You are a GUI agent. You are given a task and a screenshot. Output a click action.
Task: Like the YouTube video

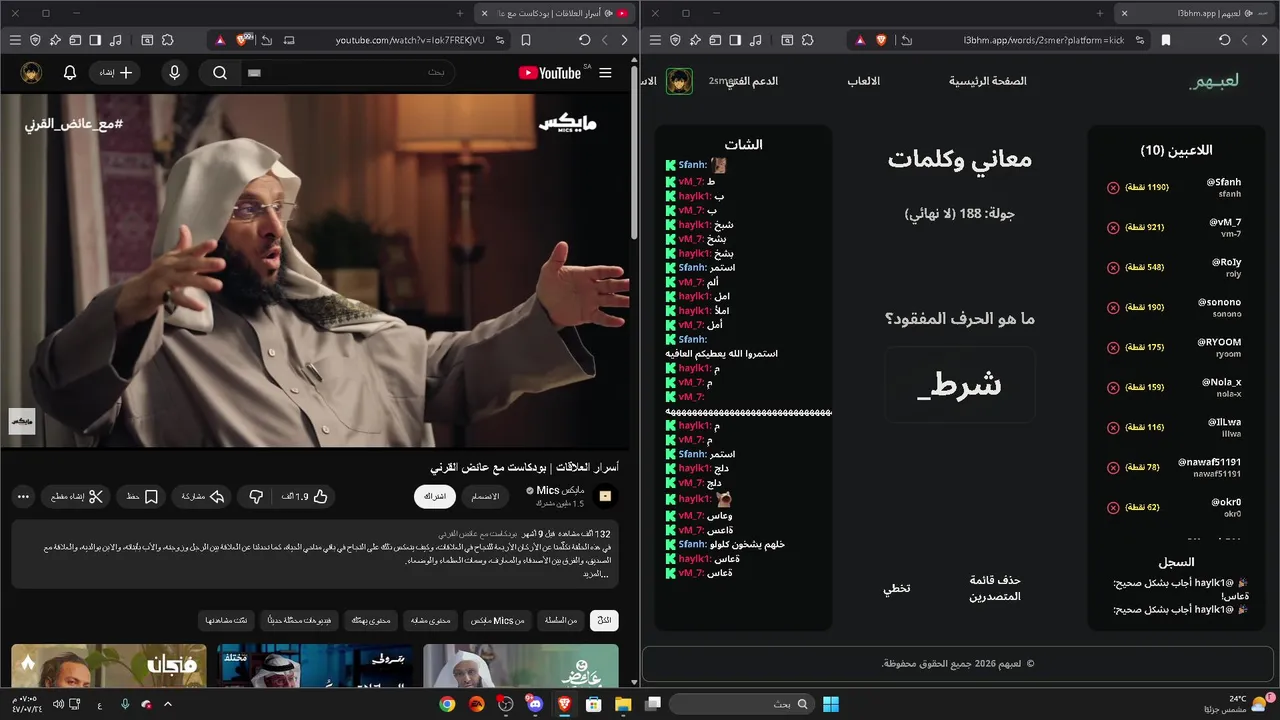[304, 496]
